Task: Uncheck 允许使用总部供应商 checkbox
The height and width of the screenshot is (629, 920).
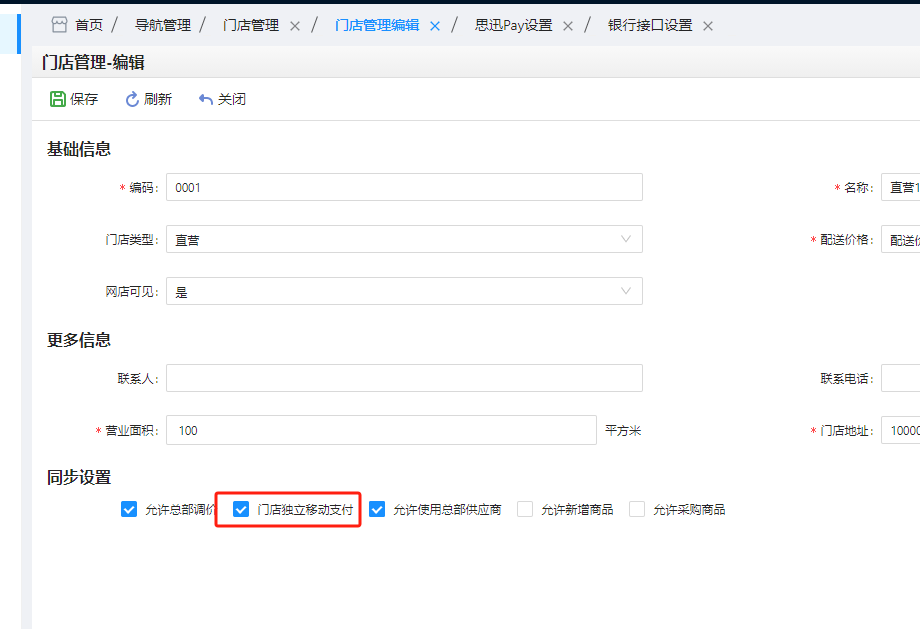Action: click(377, 509)
